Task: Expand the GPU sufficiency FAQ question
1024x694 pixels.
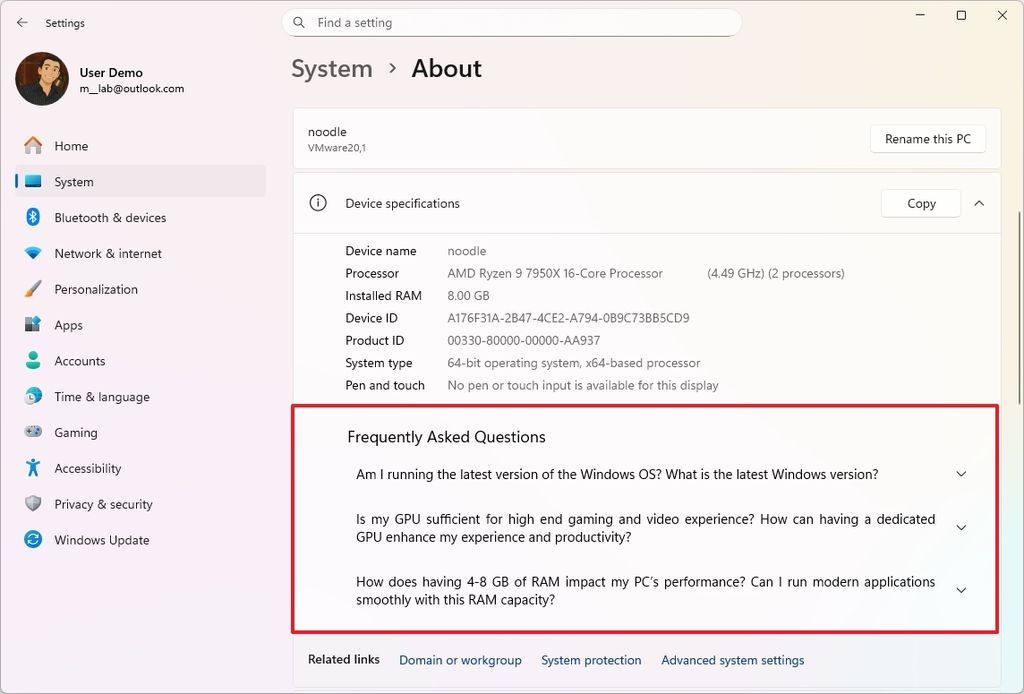Action: pos(960,527)
